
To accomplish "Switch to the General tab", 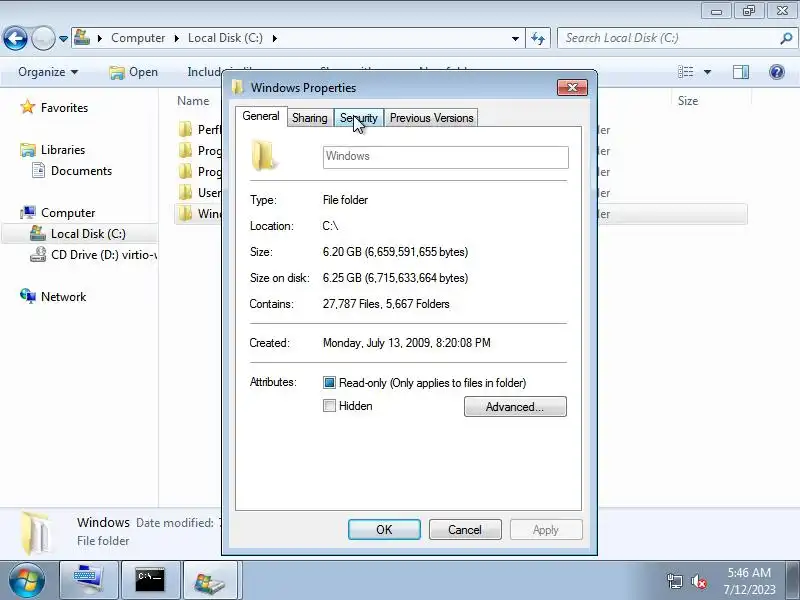I will (x=261, y=116).
